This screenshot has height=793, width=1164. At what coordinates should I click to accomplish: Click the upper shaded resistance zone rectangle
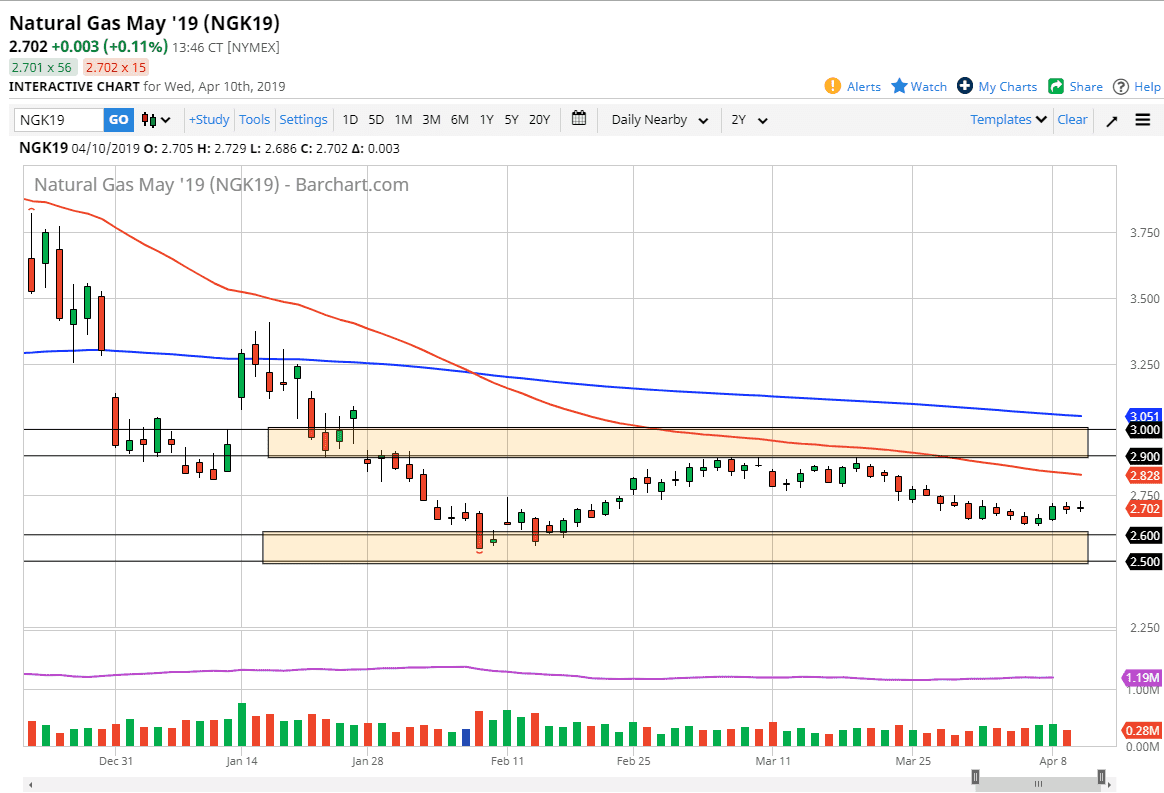pos(678,443)
